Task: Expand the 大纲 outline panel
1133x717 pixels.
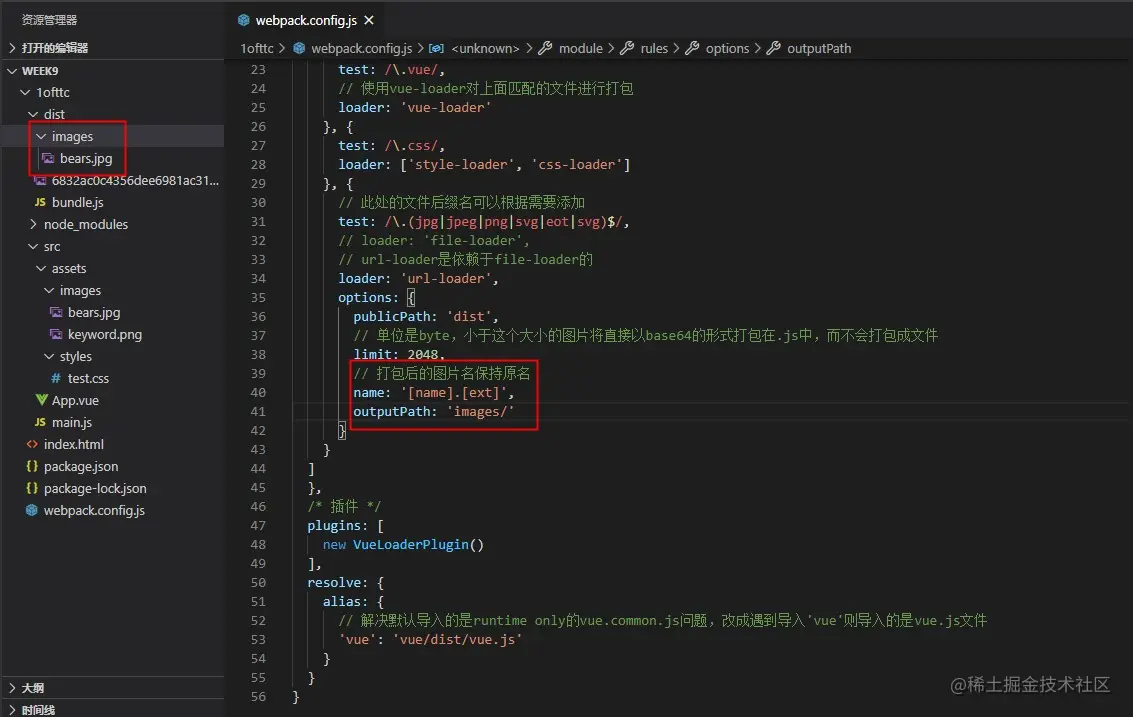Action: pos(12,688)
